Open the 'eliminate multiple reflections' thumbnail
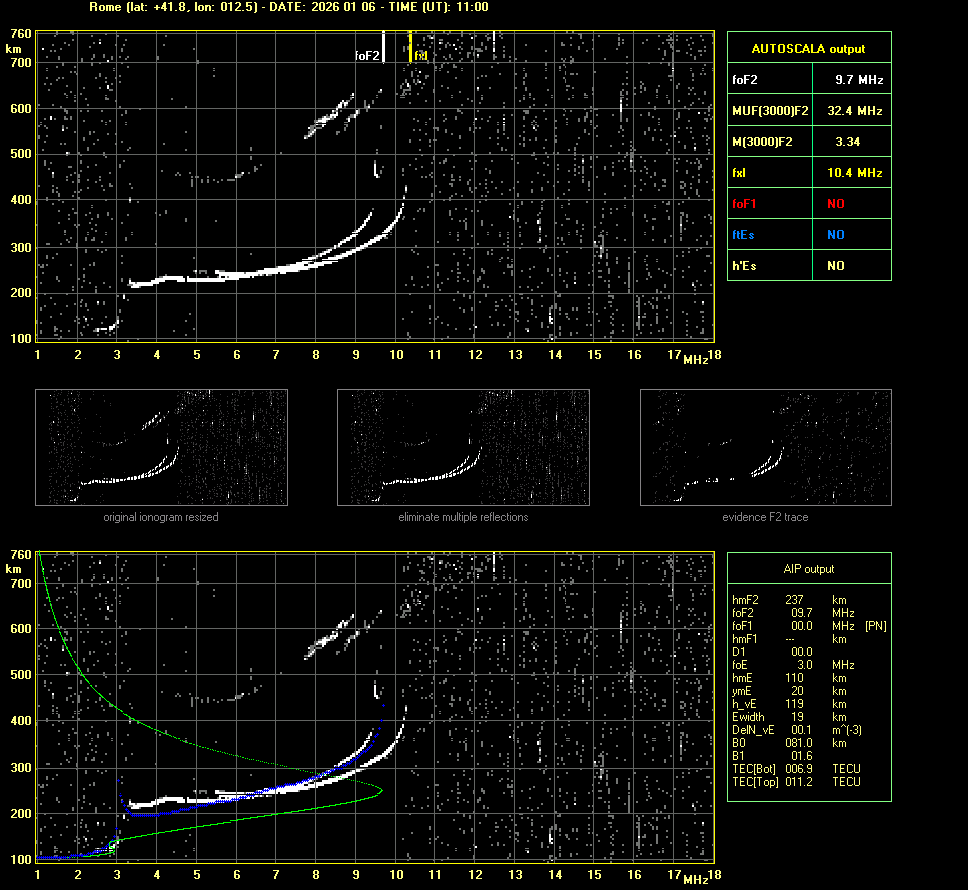 463,447
